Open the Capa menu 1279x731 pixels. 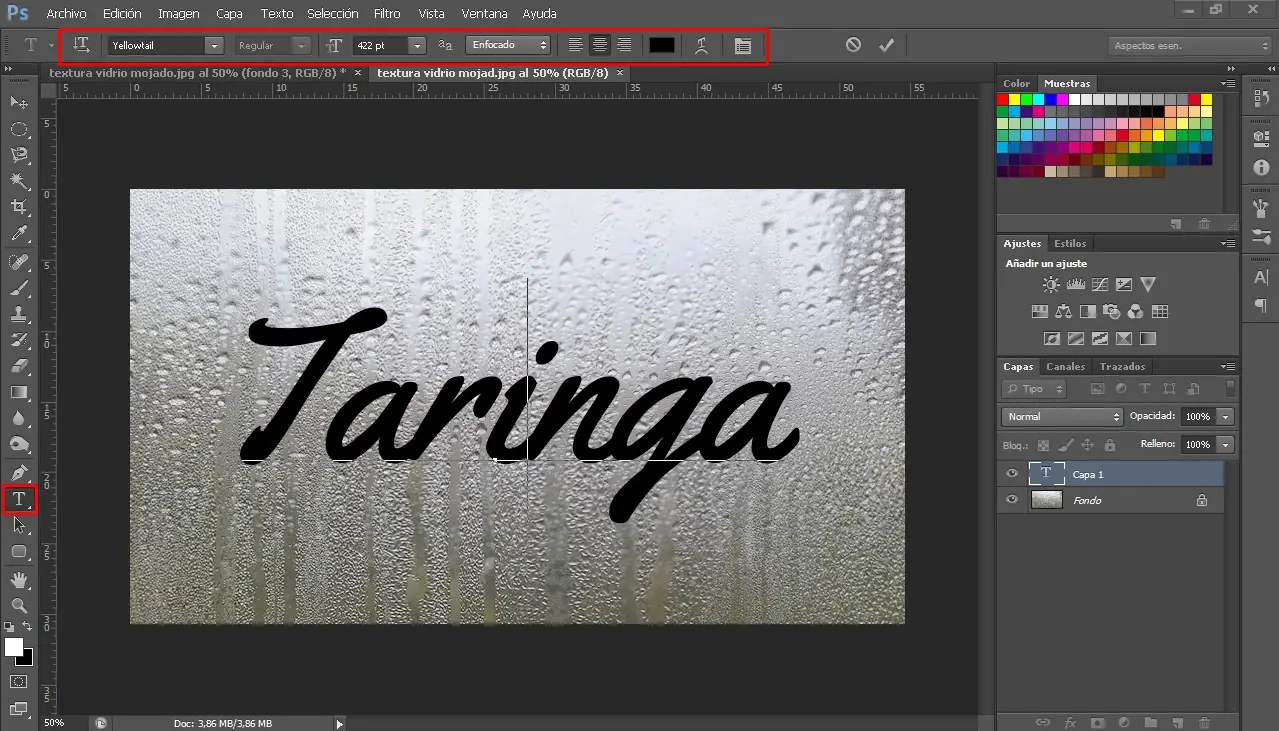(x=229, y=14)
